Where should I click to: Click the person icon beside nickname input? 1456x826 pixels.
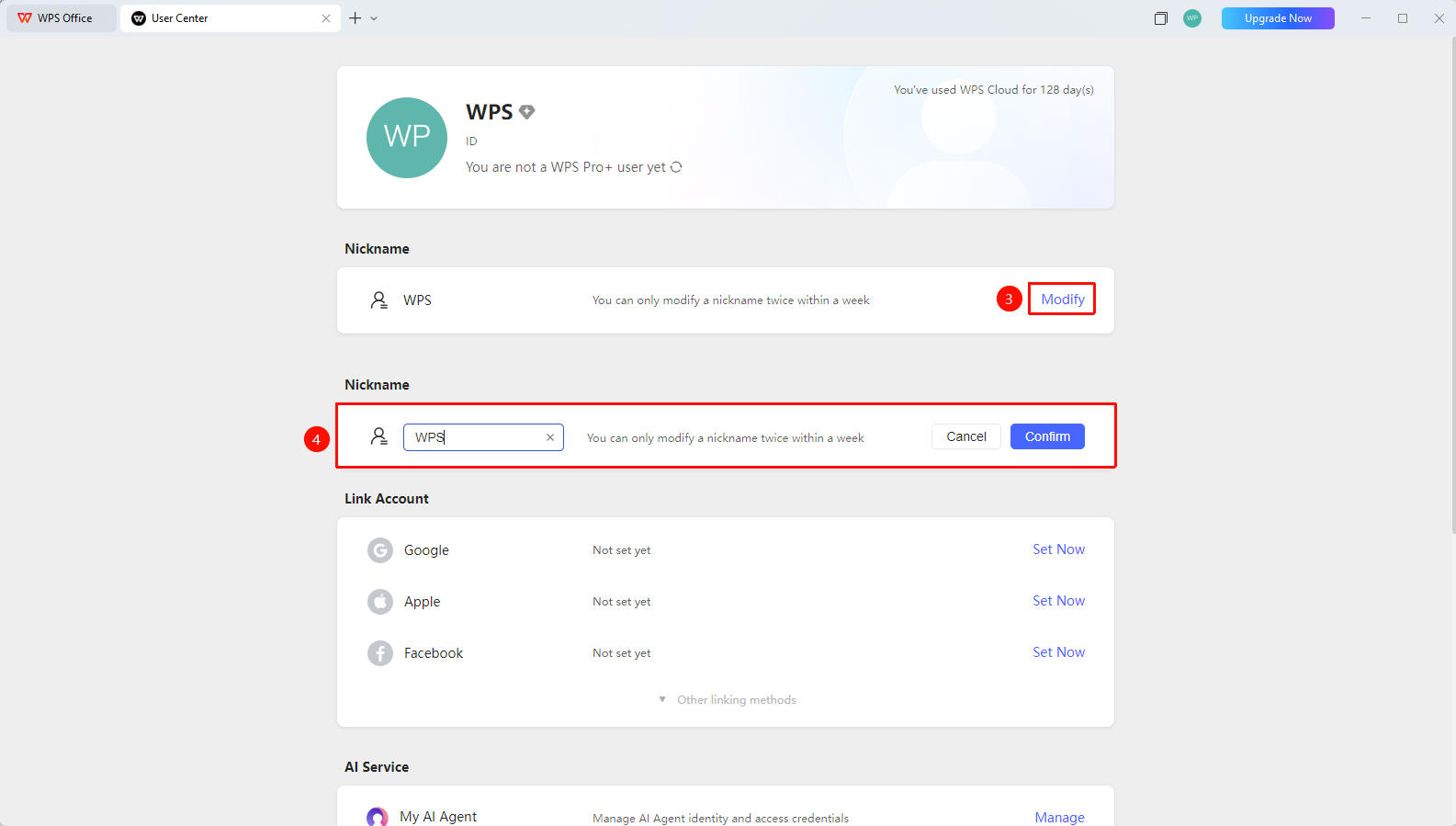pyautogui.click(x=378, y=436)
